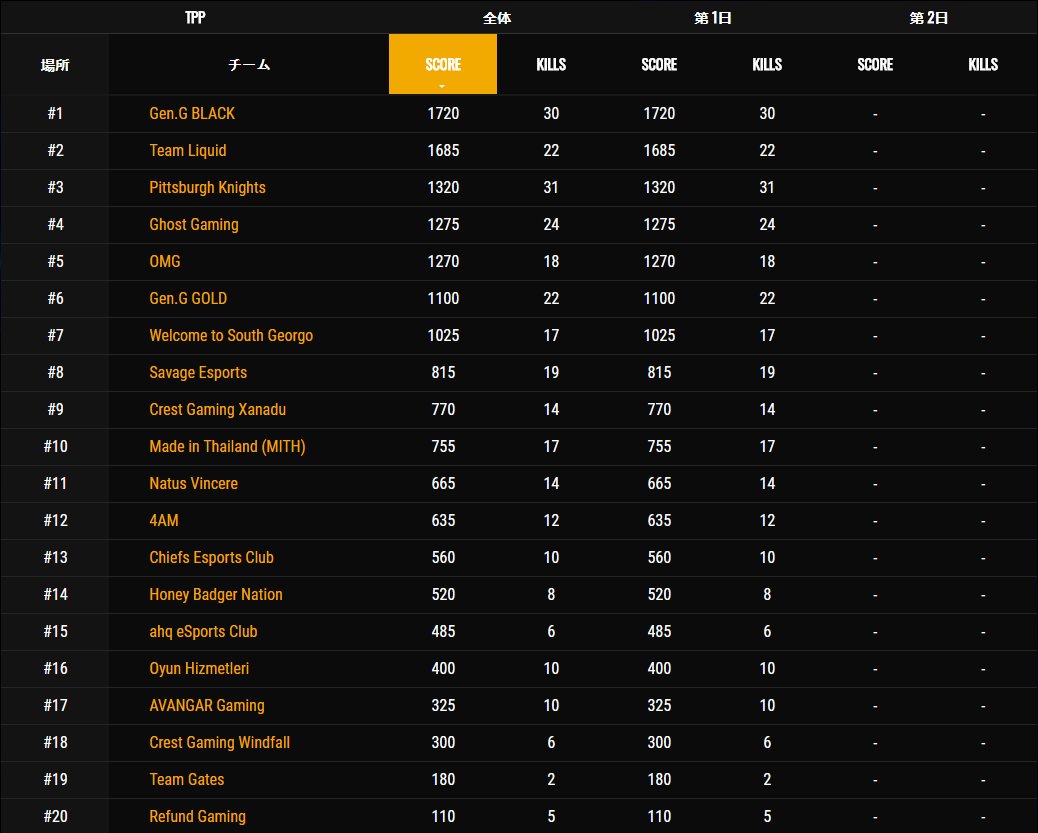Click overall score 110 for Refund Gaming
The image size is (1038, 833).
(x=443, y=816)
